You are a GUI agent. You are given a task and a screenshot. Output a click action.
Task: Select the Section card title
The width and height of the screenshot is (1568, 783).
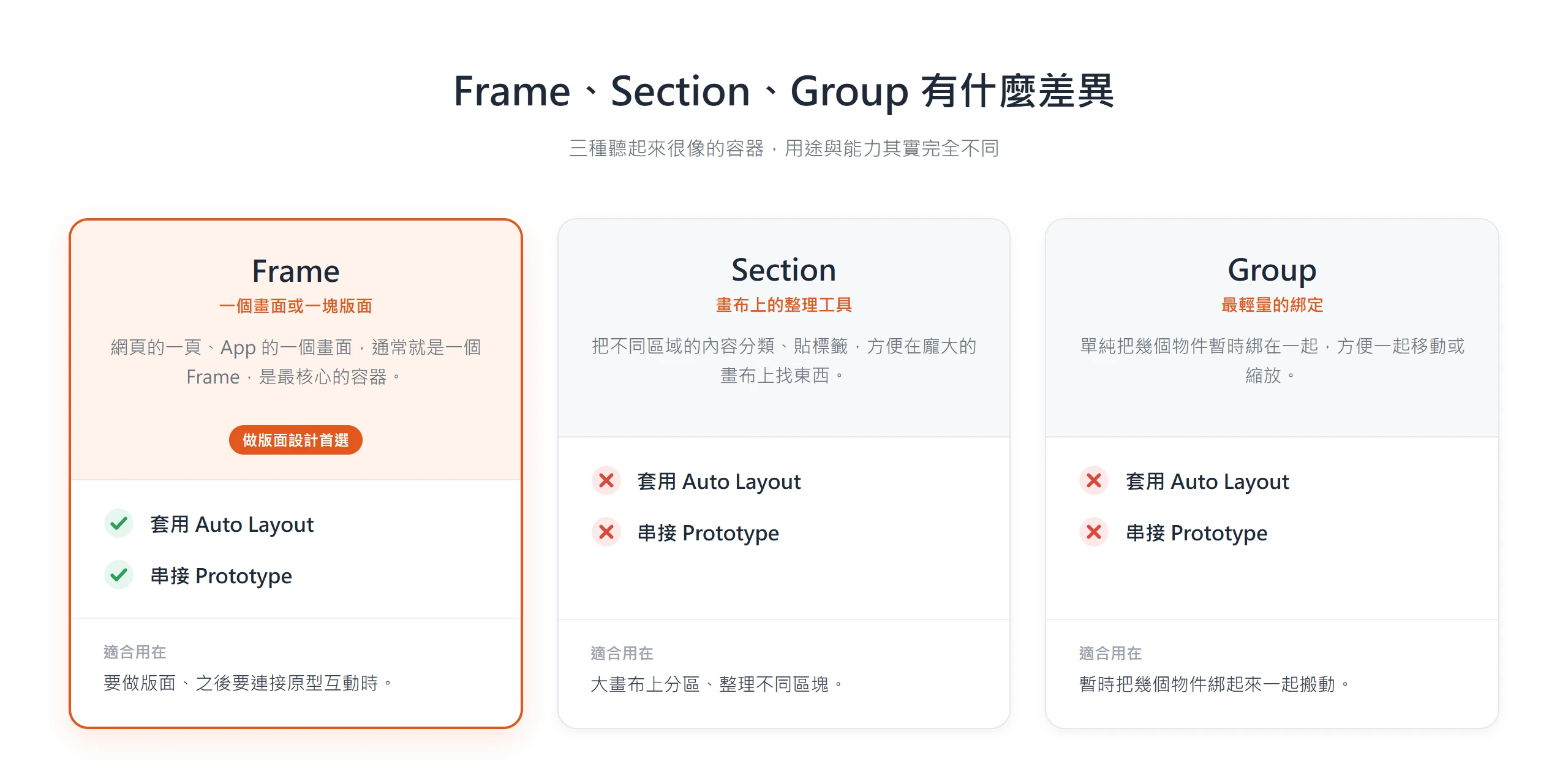[784, 270]
